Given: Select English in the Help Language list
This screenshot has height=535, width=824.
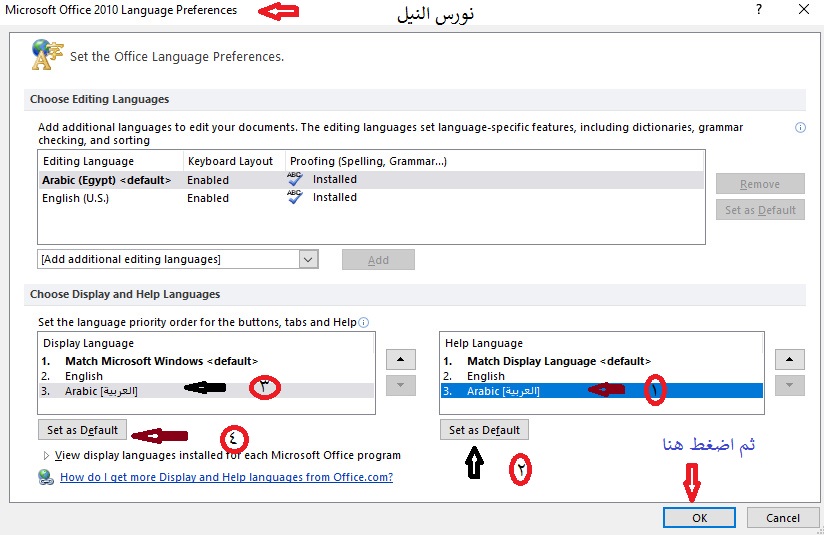Looking at the screenshot, I should 486,376.
